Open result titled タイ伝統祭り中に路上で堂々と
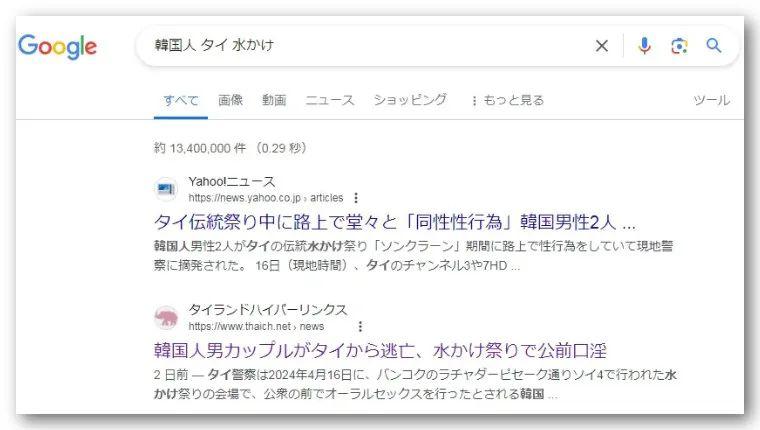760x430 pixels. (x=395, y=222)
